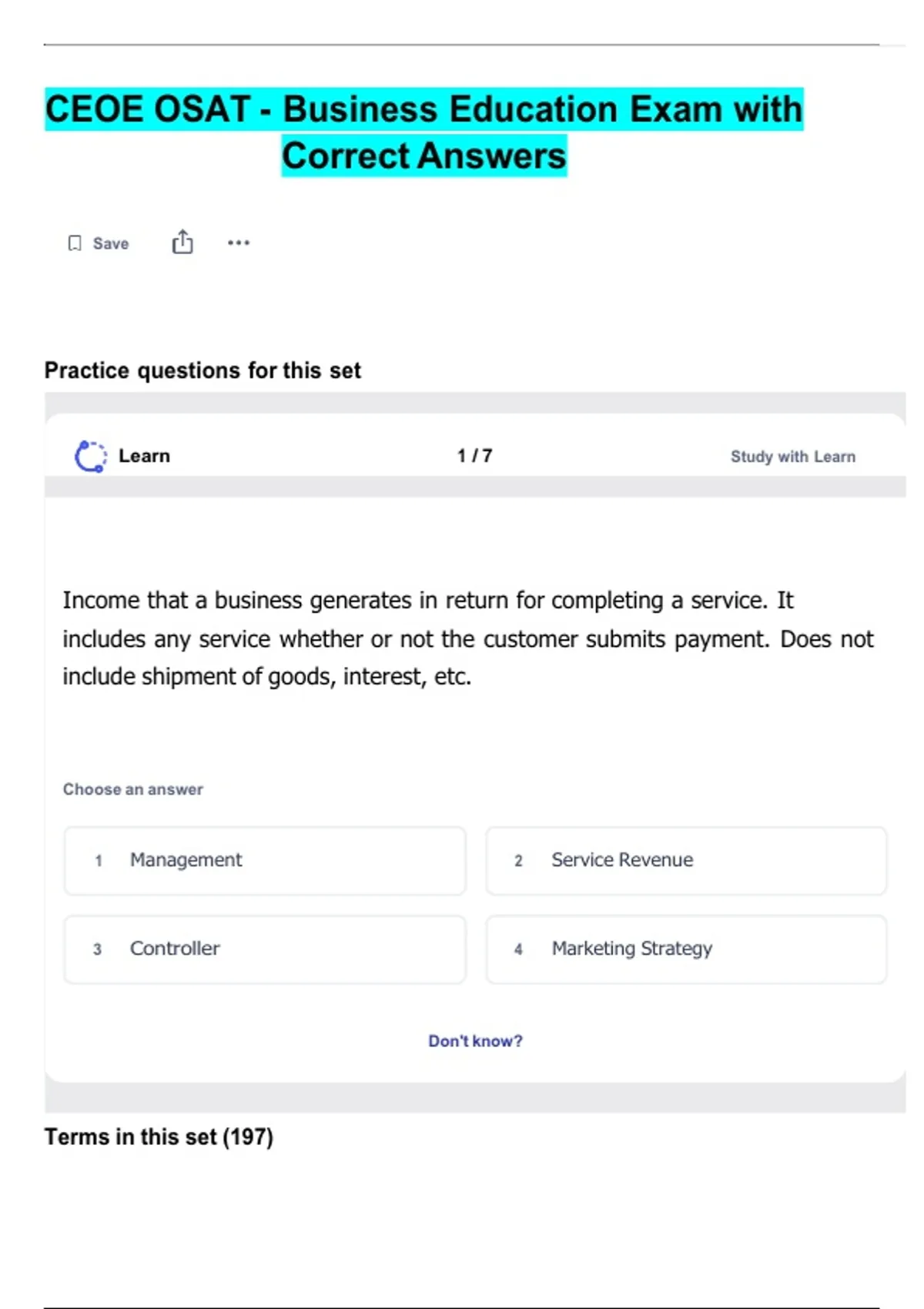Click the Don't know? link

coord(475,1041)
